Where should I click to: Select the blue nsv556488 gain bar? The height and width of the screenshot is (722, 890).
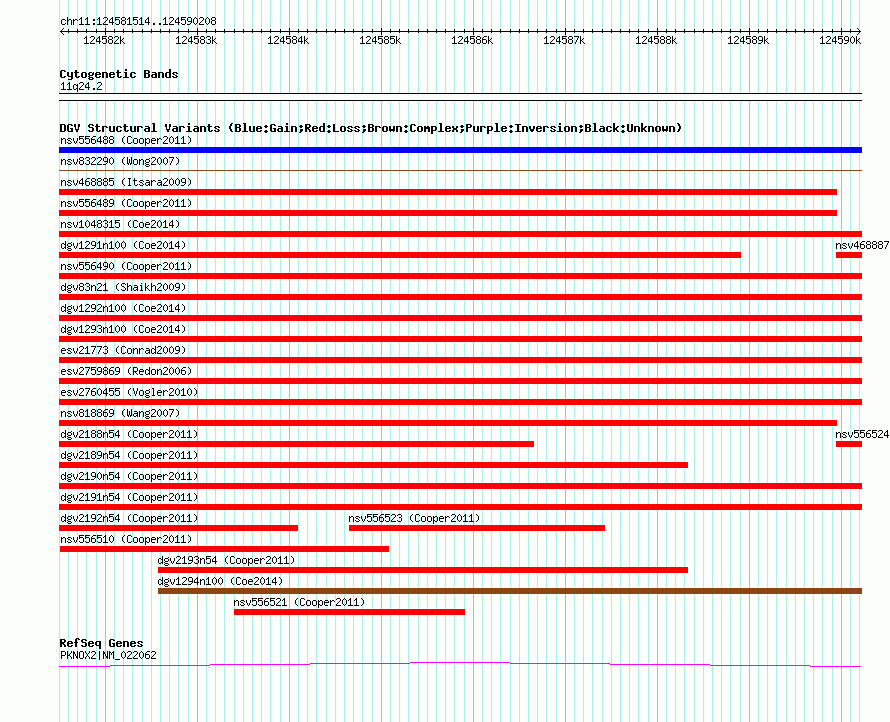[x=460, y=150]
